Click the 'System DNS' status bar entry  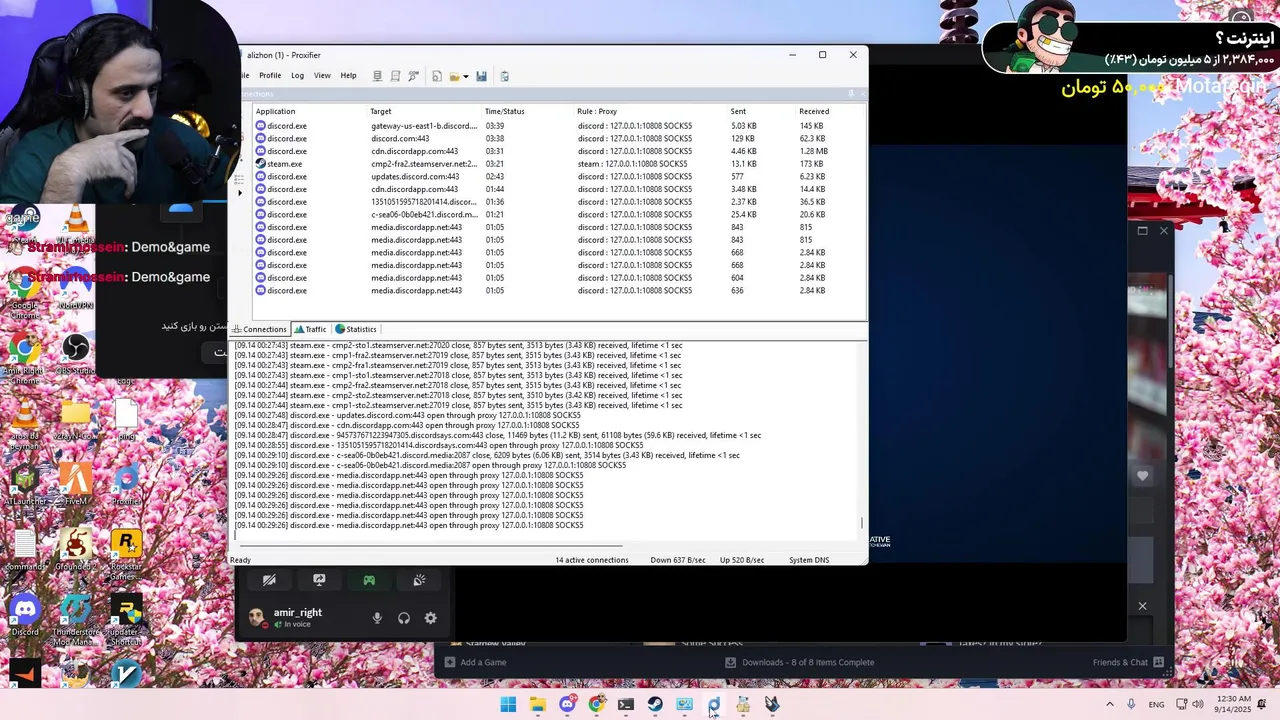coord(808,560)
